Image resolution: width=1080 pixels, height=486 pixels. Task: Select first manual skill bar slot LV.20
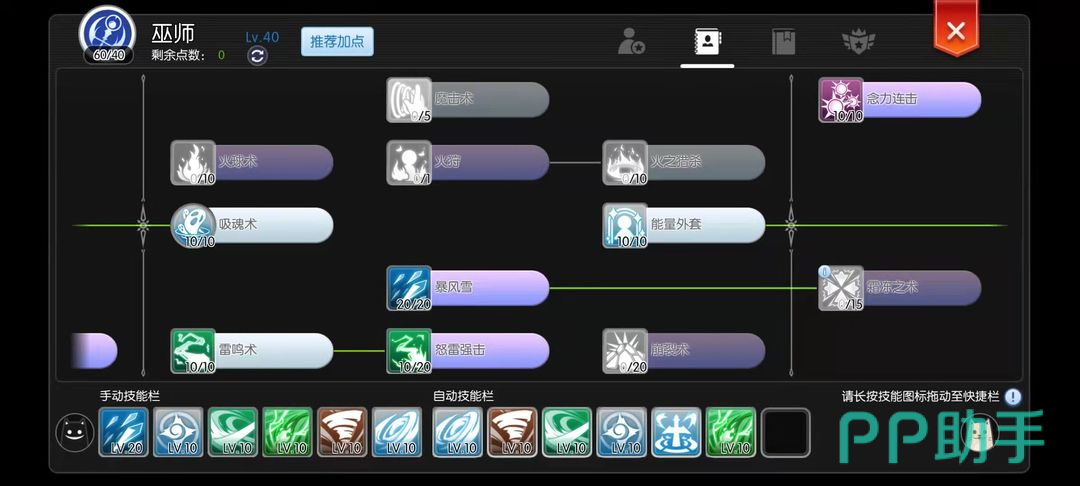[x=124, y=432]
